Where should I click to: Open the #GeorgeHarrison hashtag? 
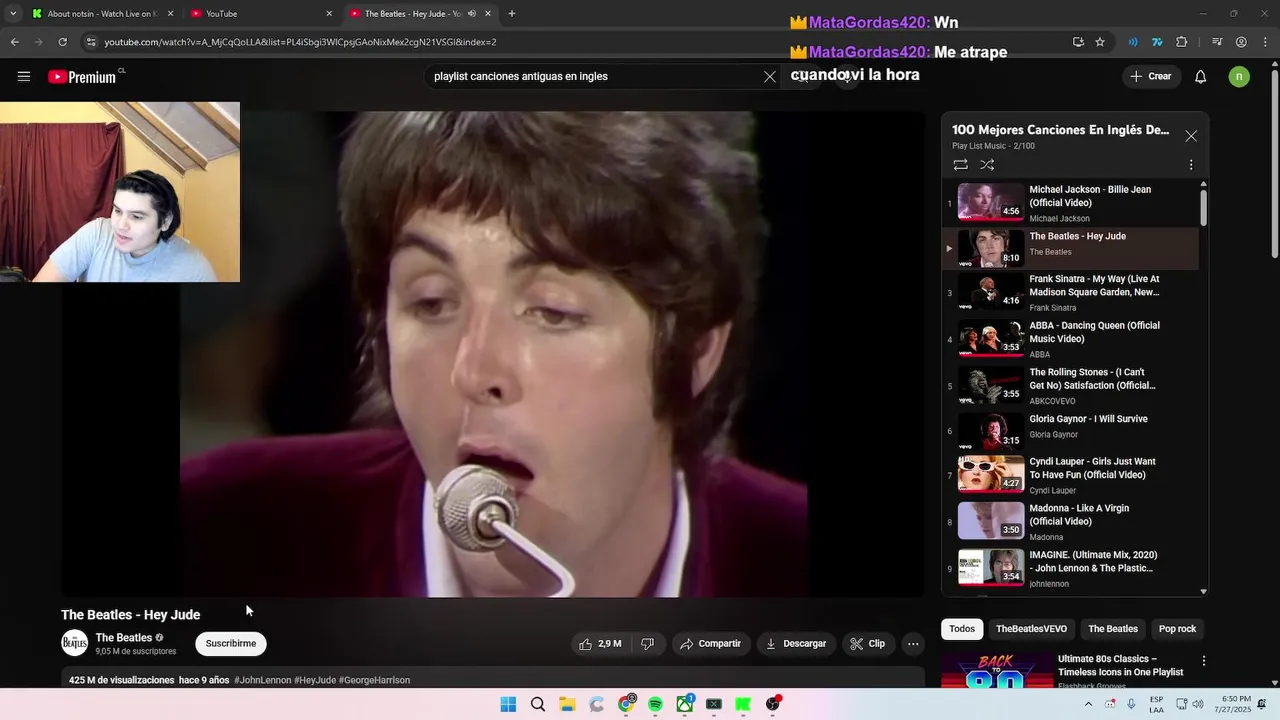[x=374, y=680]
